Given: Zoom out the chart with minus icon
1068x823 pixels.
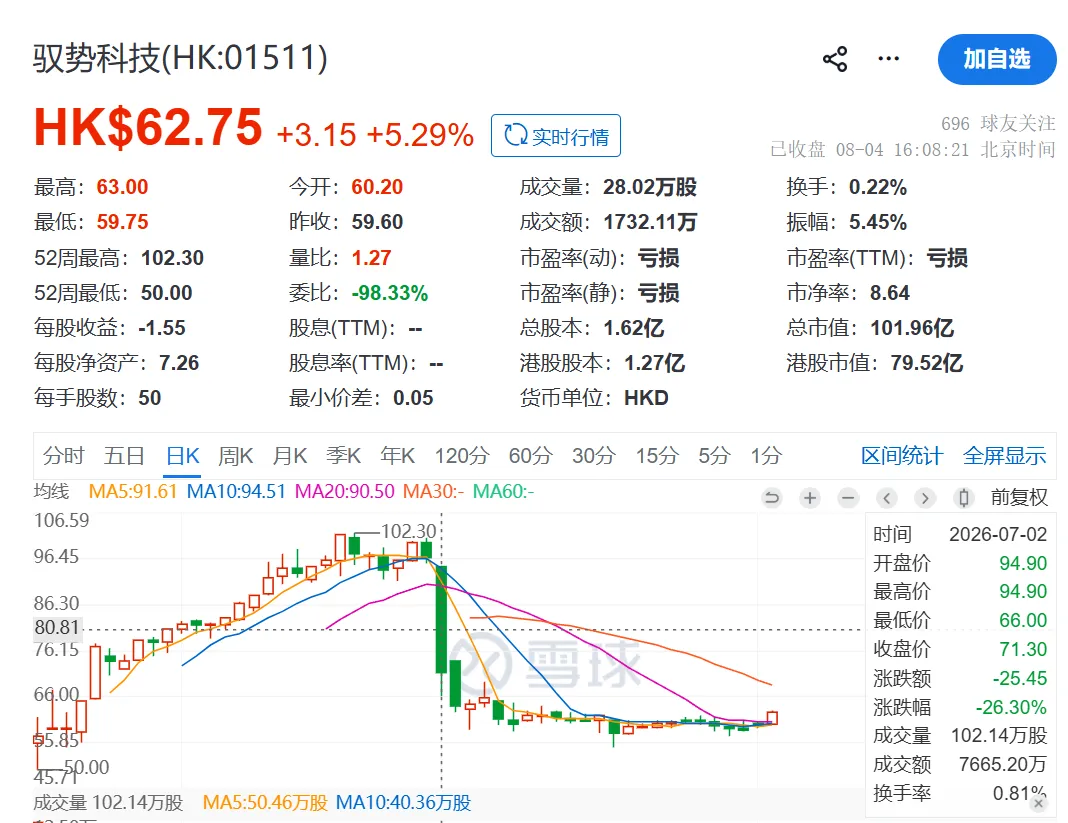Looking at the screenshot, I should coord(848,498).
